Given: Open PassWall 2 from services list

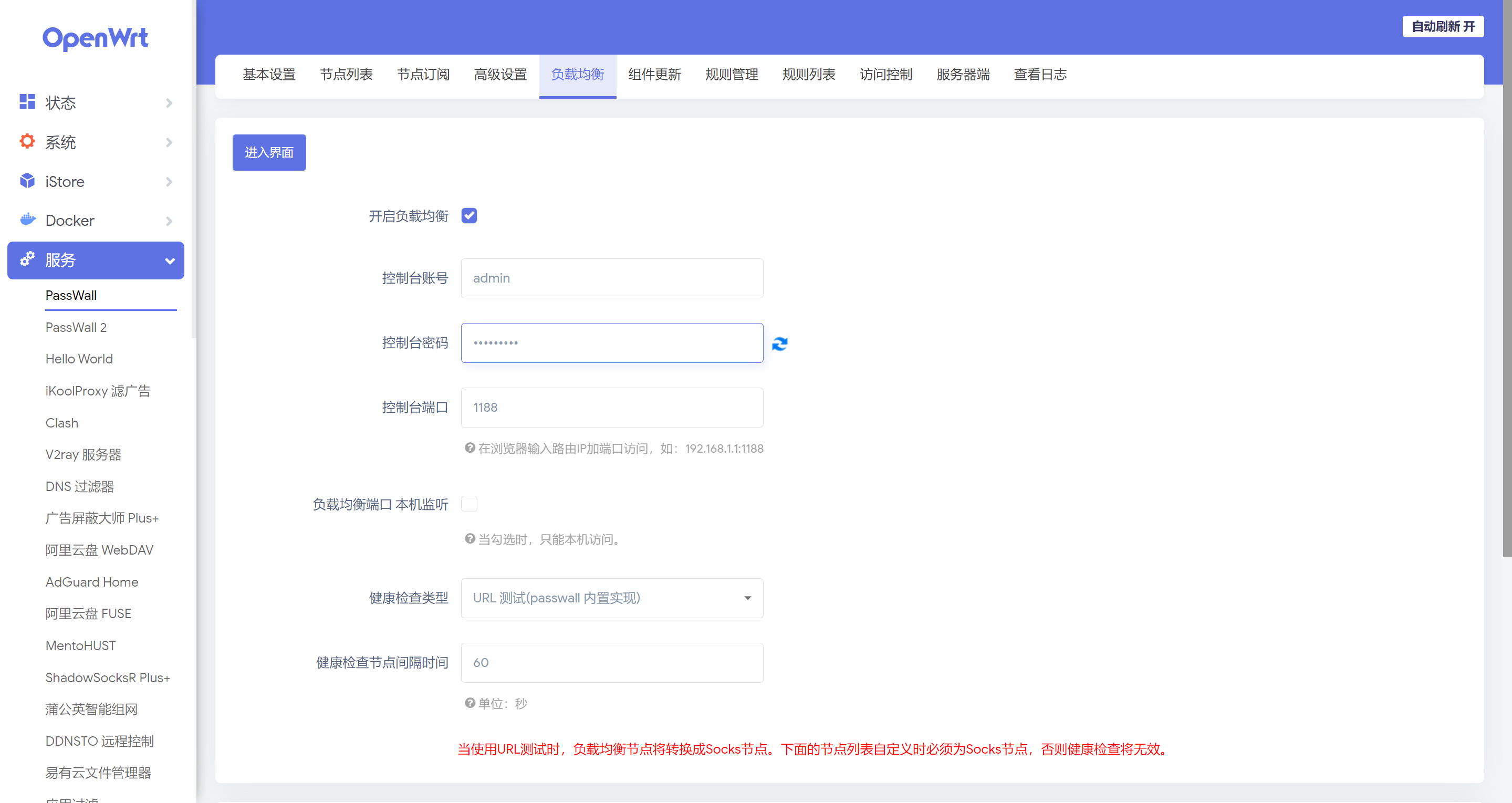Looking at the screenshot, I should pyautogui.click(x=76, y=327).
